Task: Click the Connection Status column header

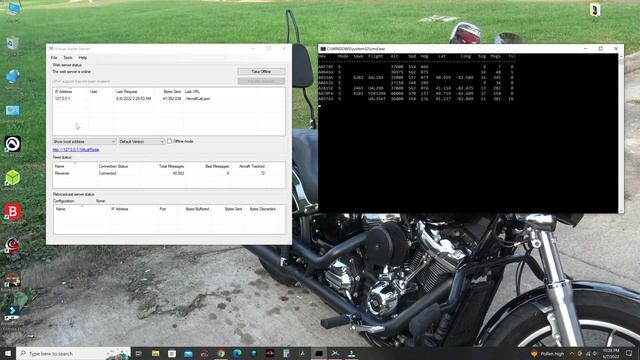Action: (113, 167)
